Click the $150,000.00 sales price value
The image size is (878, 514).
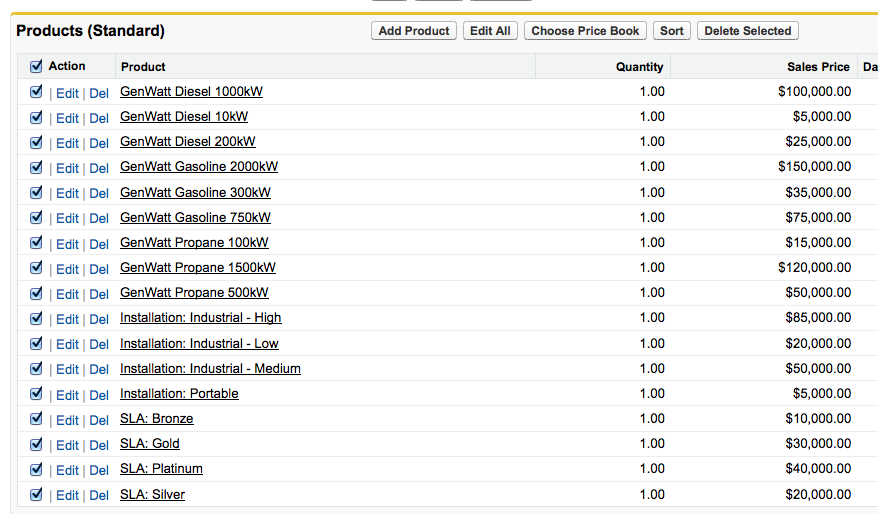(x=814, y=167)
